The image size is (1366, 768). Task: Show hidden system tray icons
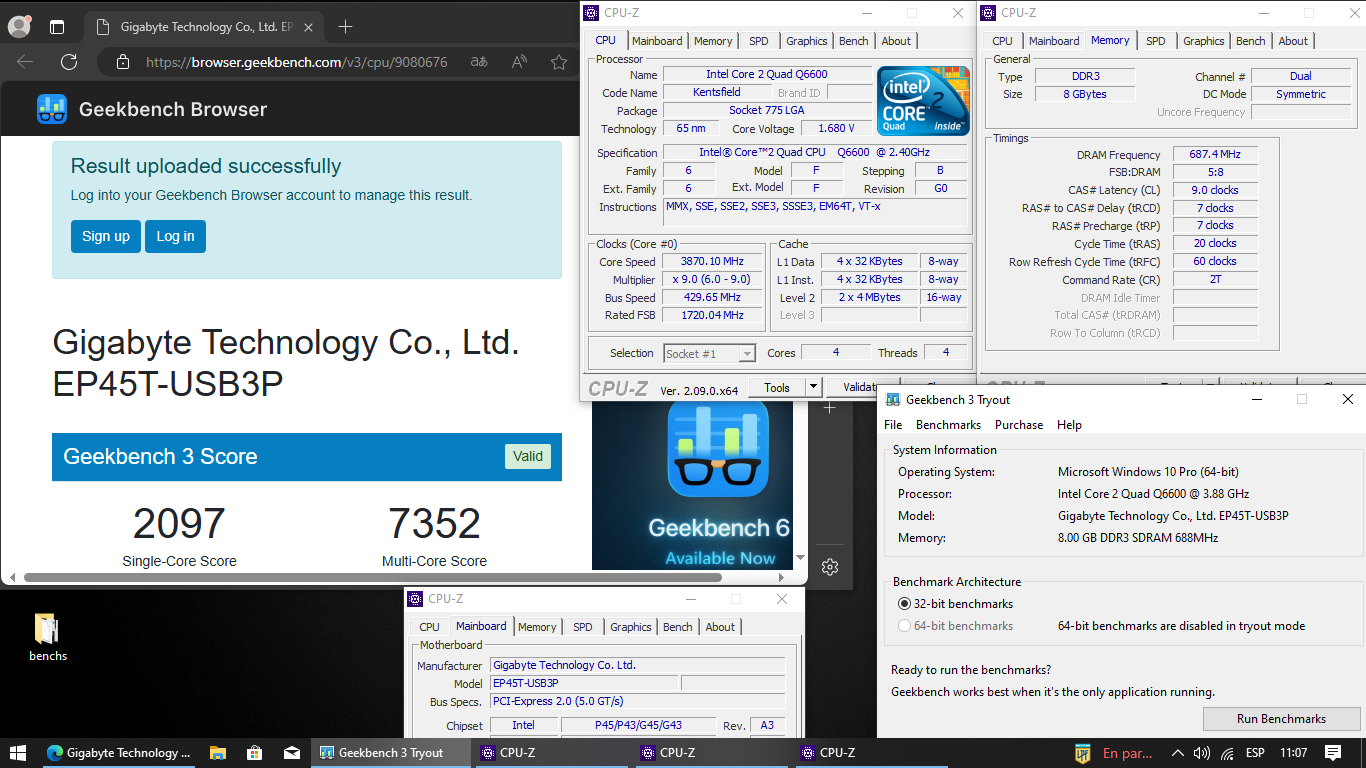coord(1177,753)
